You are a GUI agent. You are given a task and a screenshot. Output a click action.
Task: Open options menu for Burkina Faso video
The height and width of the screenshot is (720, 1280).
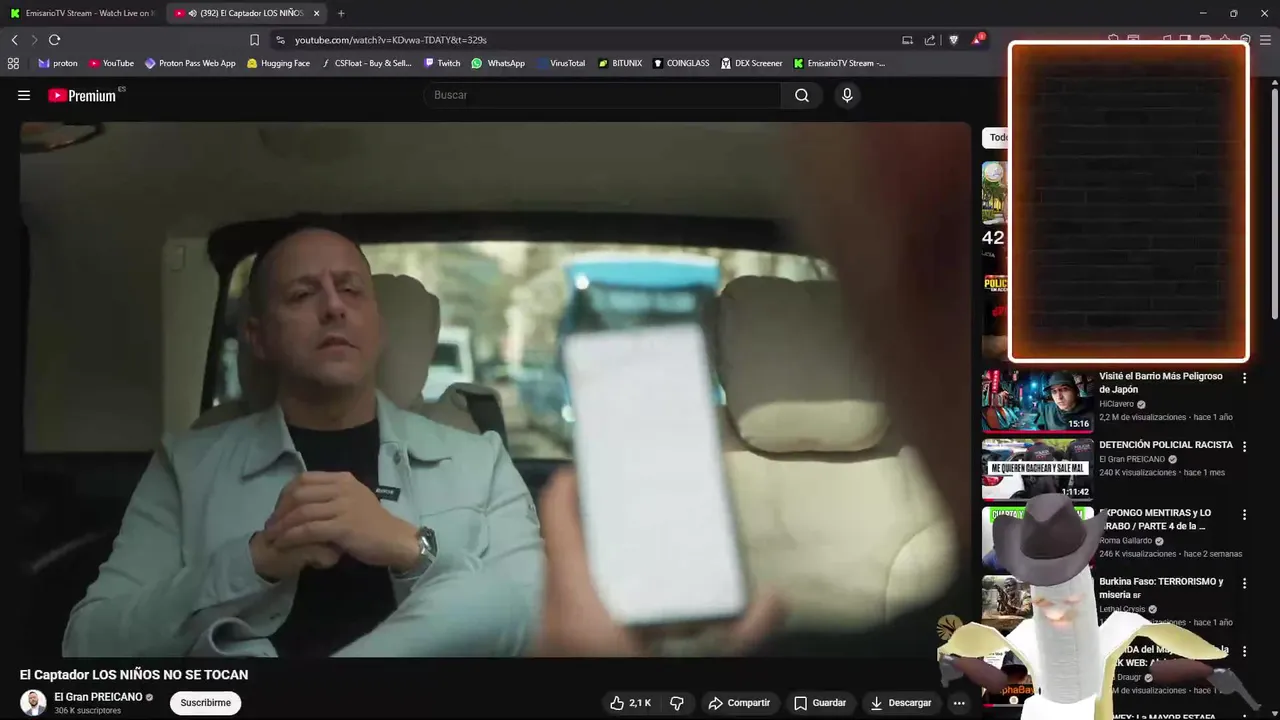coord(1244,583)
